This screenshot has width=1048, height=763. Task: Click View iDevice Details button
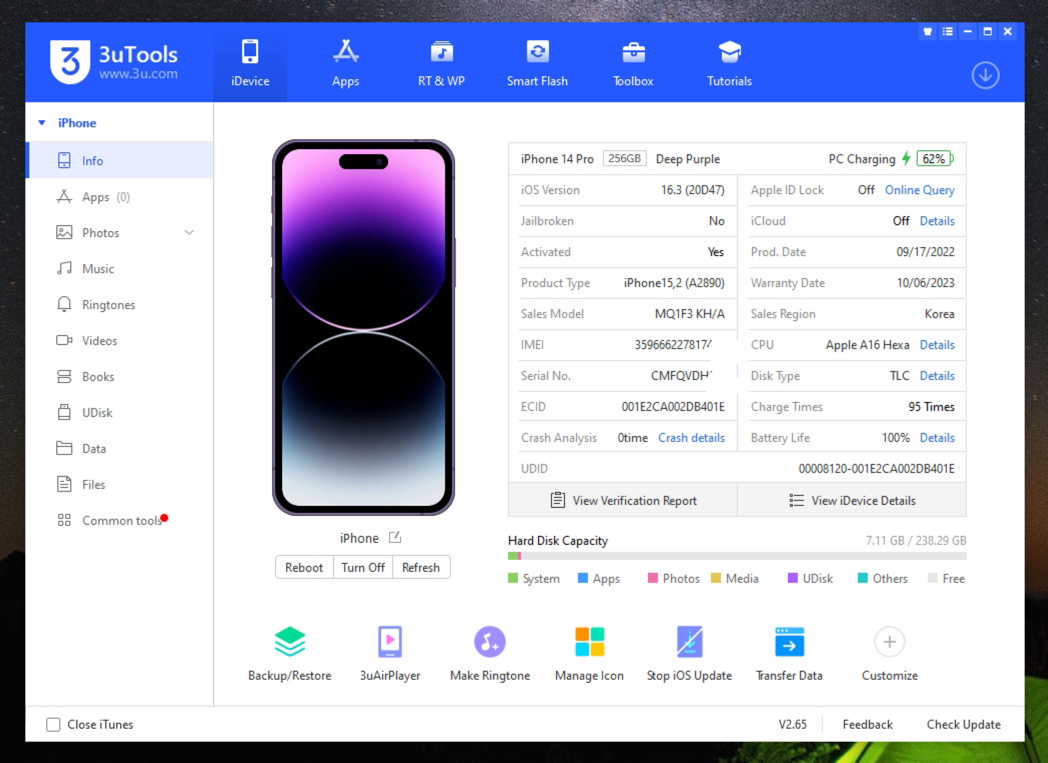(852, 500)
